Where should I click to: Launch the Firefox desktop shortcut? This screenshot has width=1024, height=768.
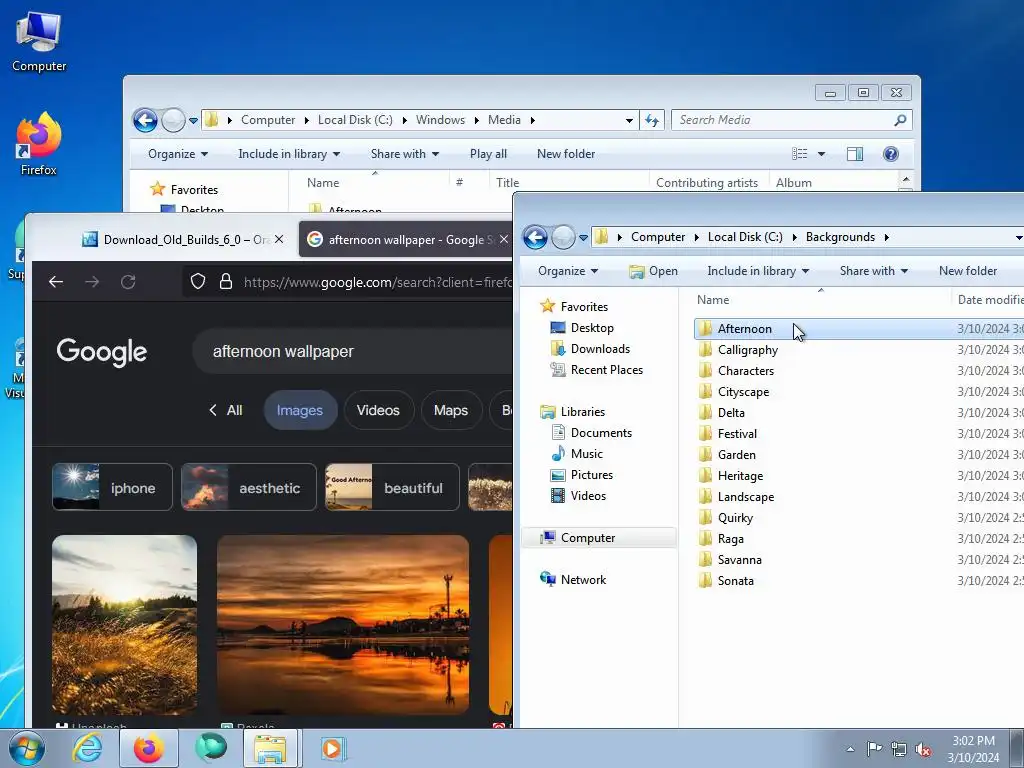pos(39,144)
